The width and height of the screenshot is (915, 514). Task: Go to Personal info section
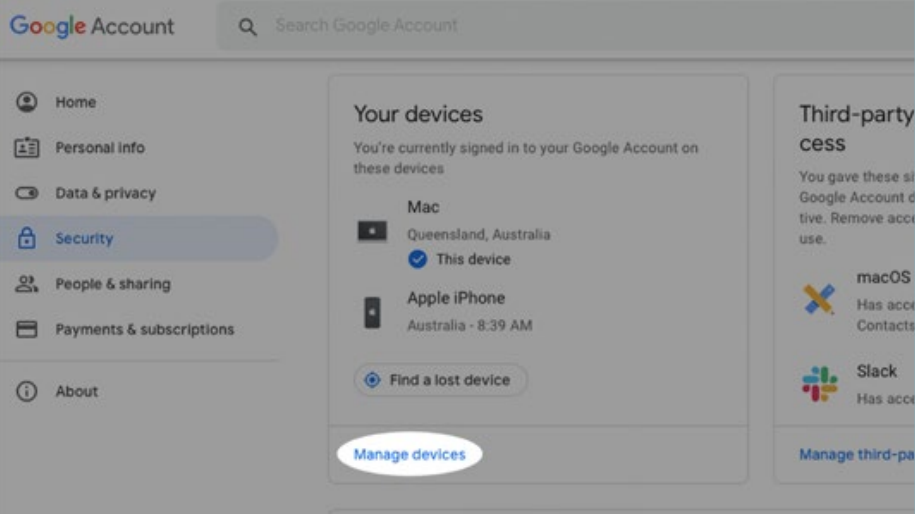(100, 148)
